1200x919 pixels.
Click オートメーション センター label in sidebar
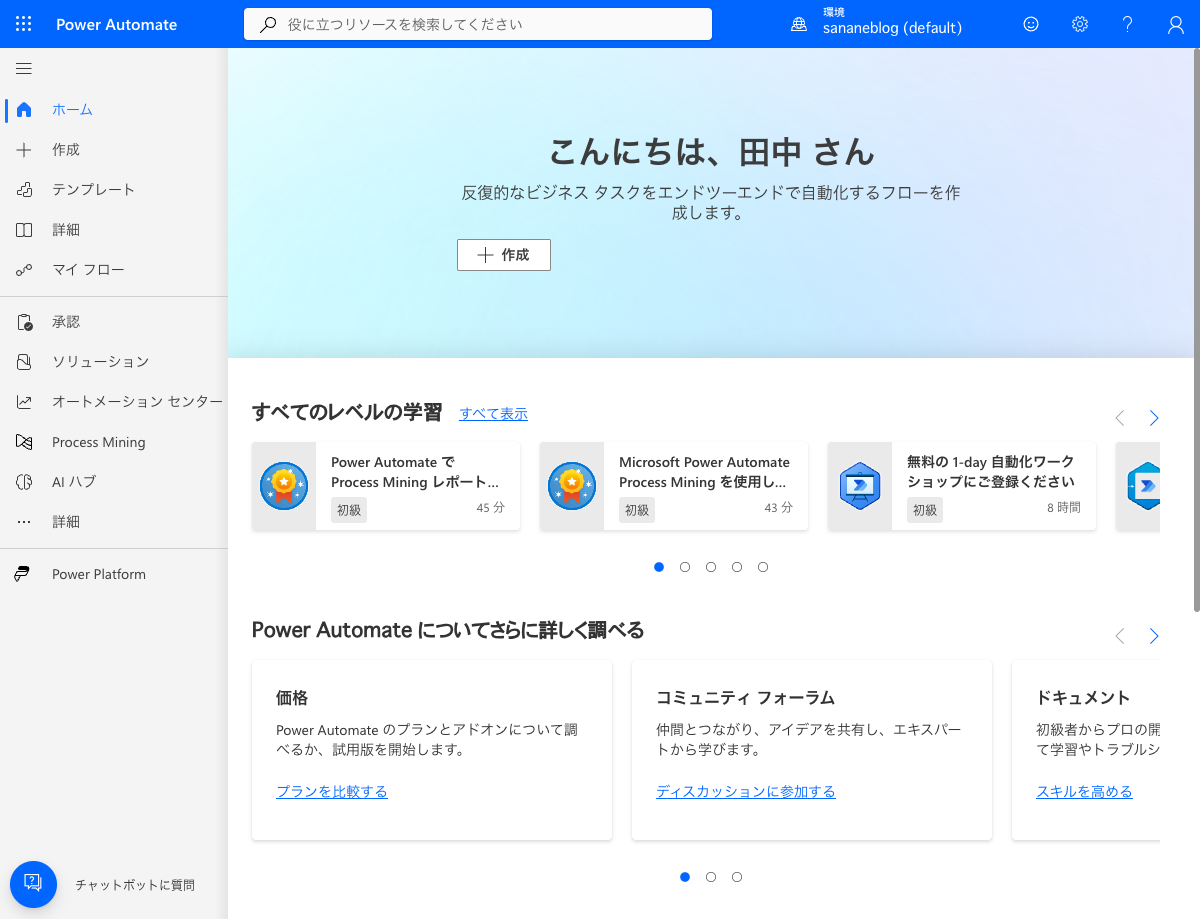[x=138, y=402]
